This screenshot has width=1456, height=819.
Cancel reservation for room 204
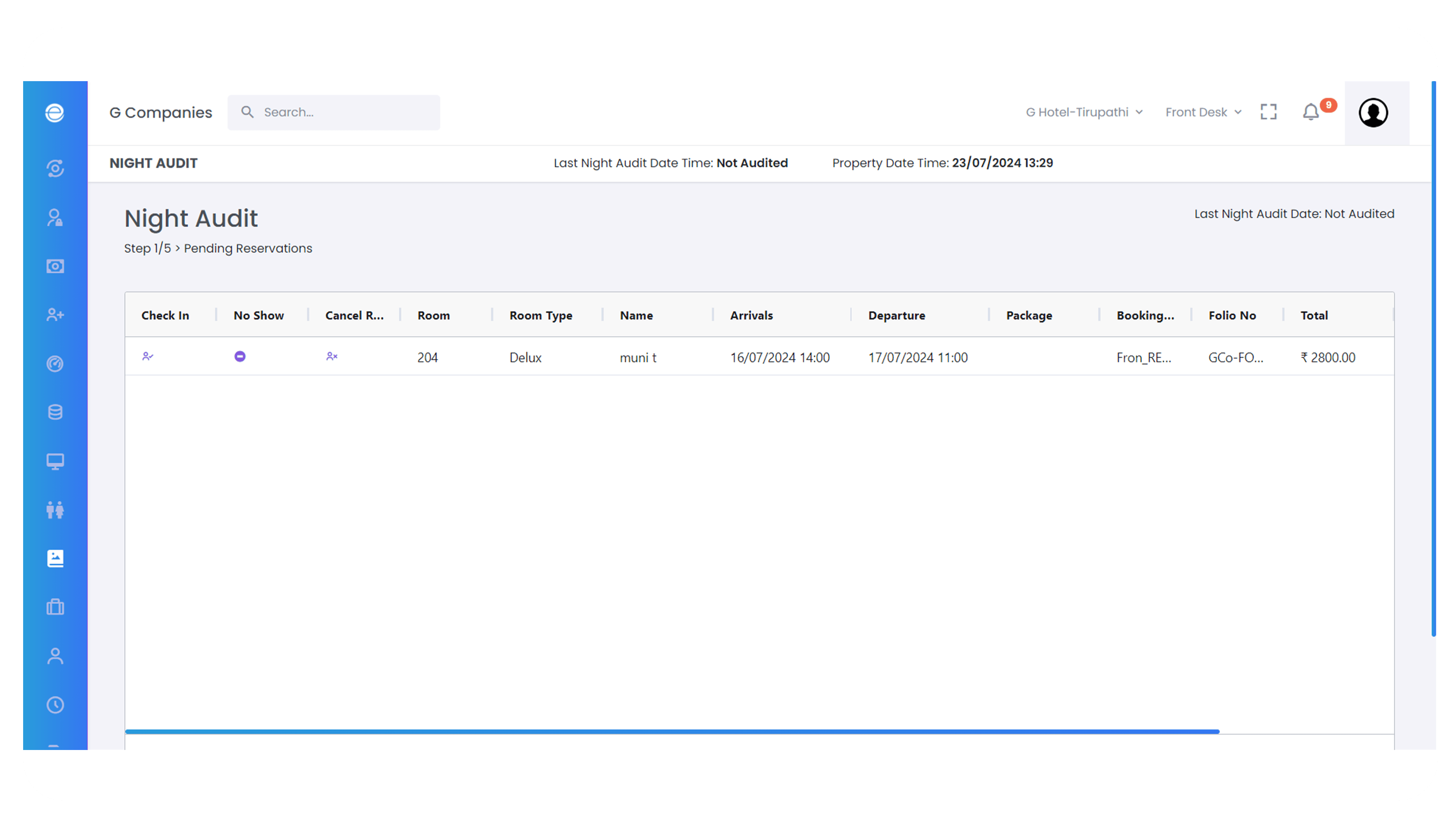click(332, 356)
